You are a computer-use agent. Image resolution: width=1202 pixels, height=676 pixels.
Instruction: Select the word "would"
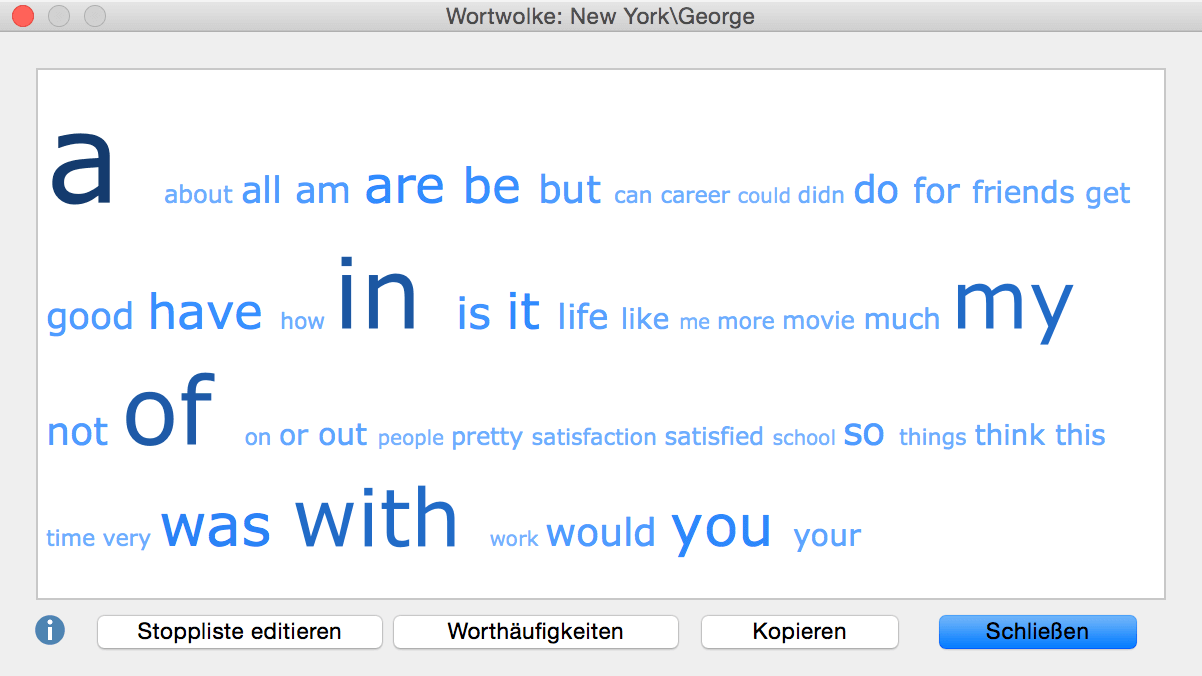point(601,531)
